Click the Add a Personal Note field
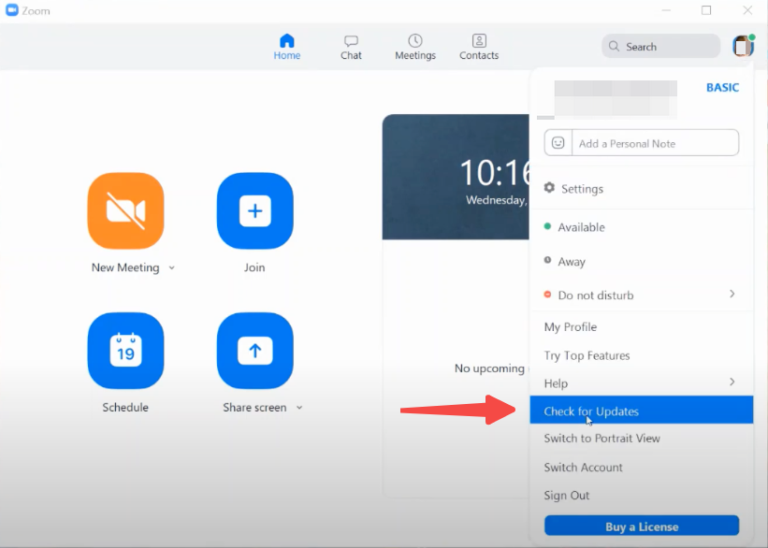 click(655, 143)
